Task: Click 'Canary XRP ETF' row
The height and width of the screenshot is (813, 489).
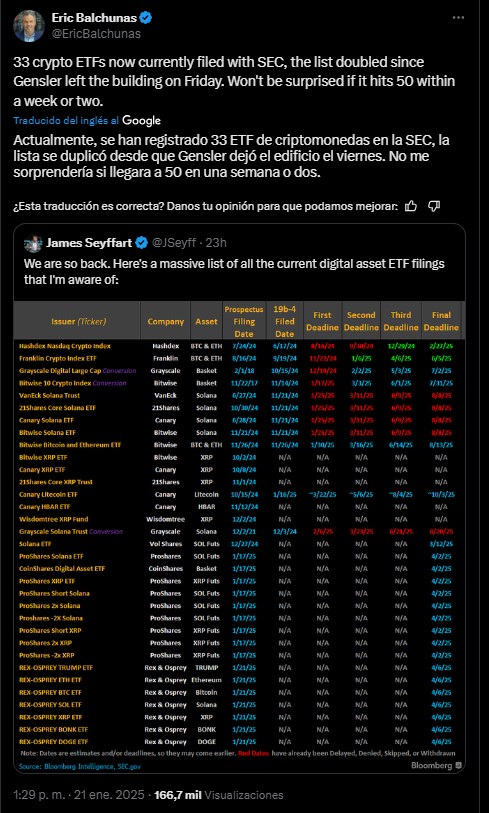Action: pyautogui.click(x=239, y=470)
